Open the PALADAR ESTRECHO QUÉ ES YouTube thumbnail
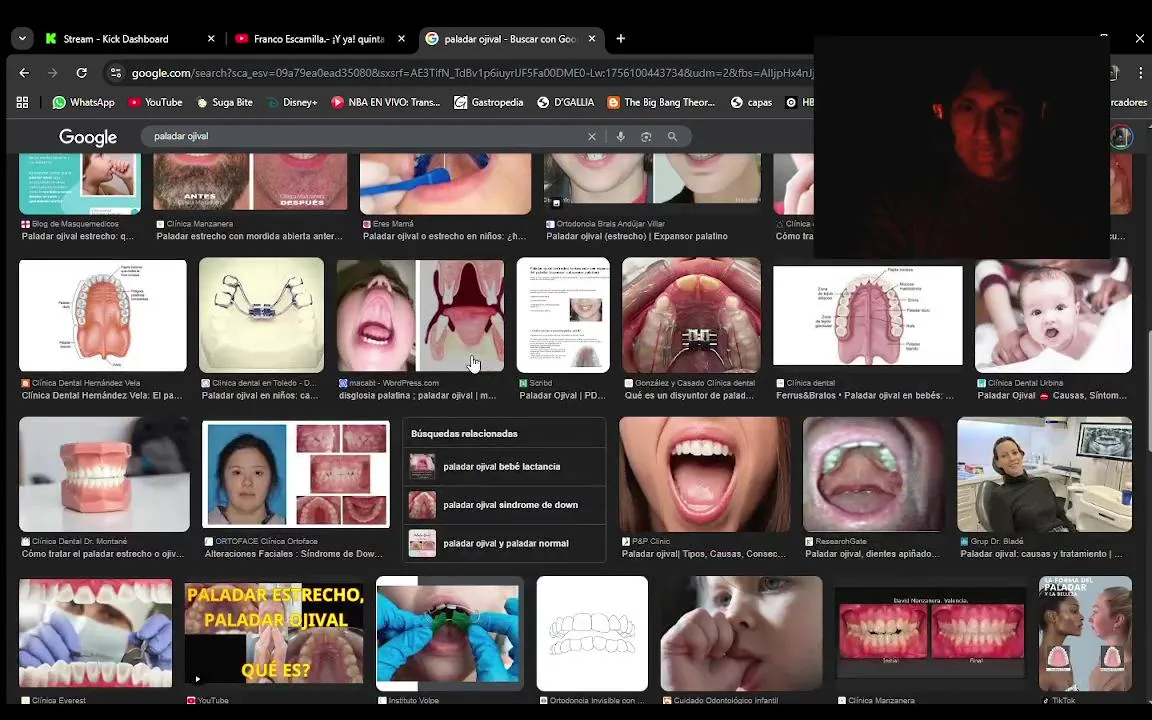This screenshot has width=1152, height=720. pyautogui.click(x=274, y=633)
